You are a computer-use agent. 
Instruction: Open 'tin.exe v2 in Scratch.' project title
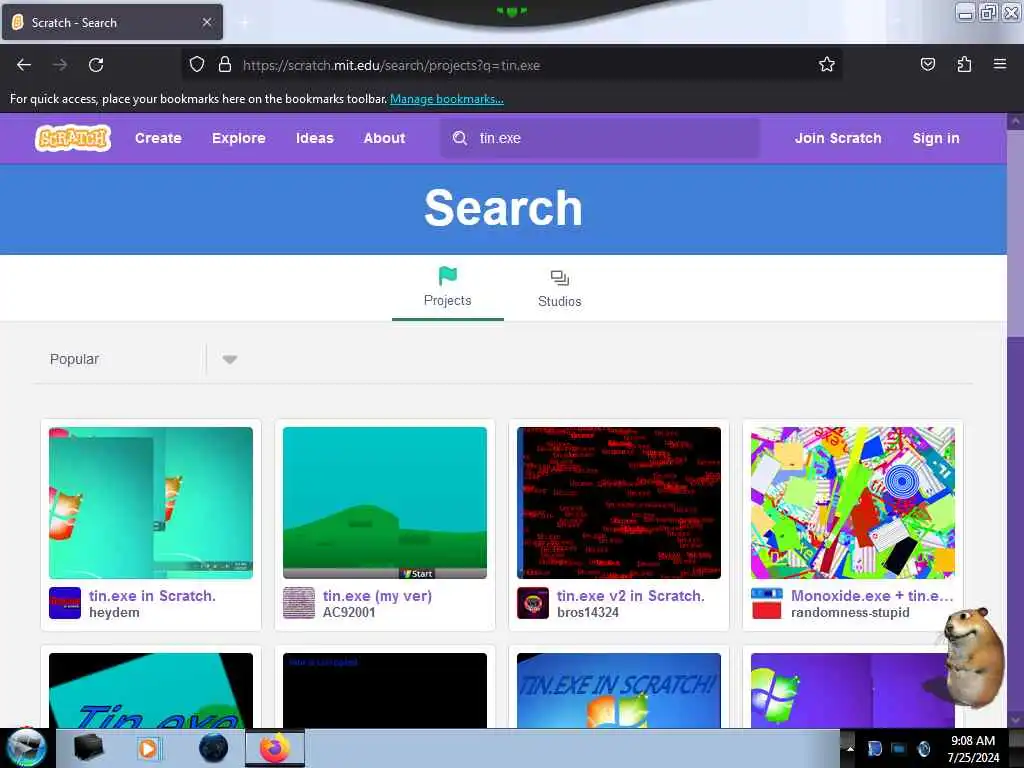coord(630,596)
